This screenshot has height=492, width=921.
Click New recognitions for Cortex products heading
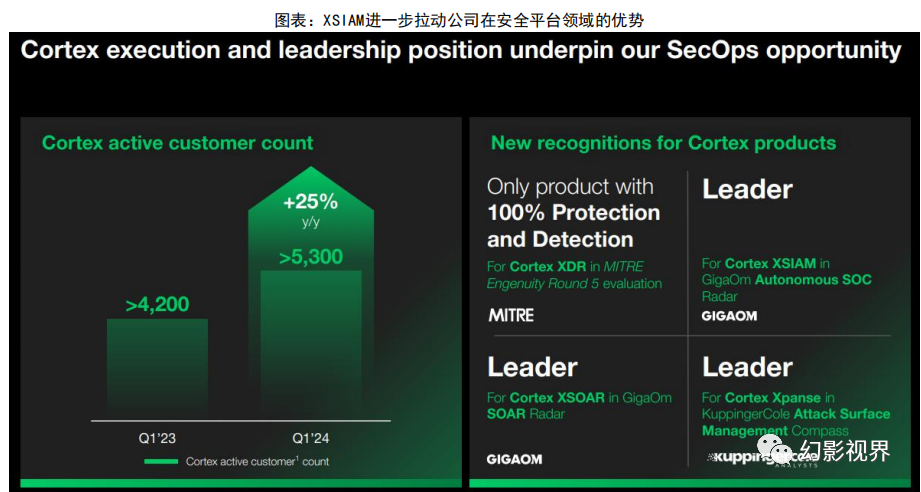(663, 143)
